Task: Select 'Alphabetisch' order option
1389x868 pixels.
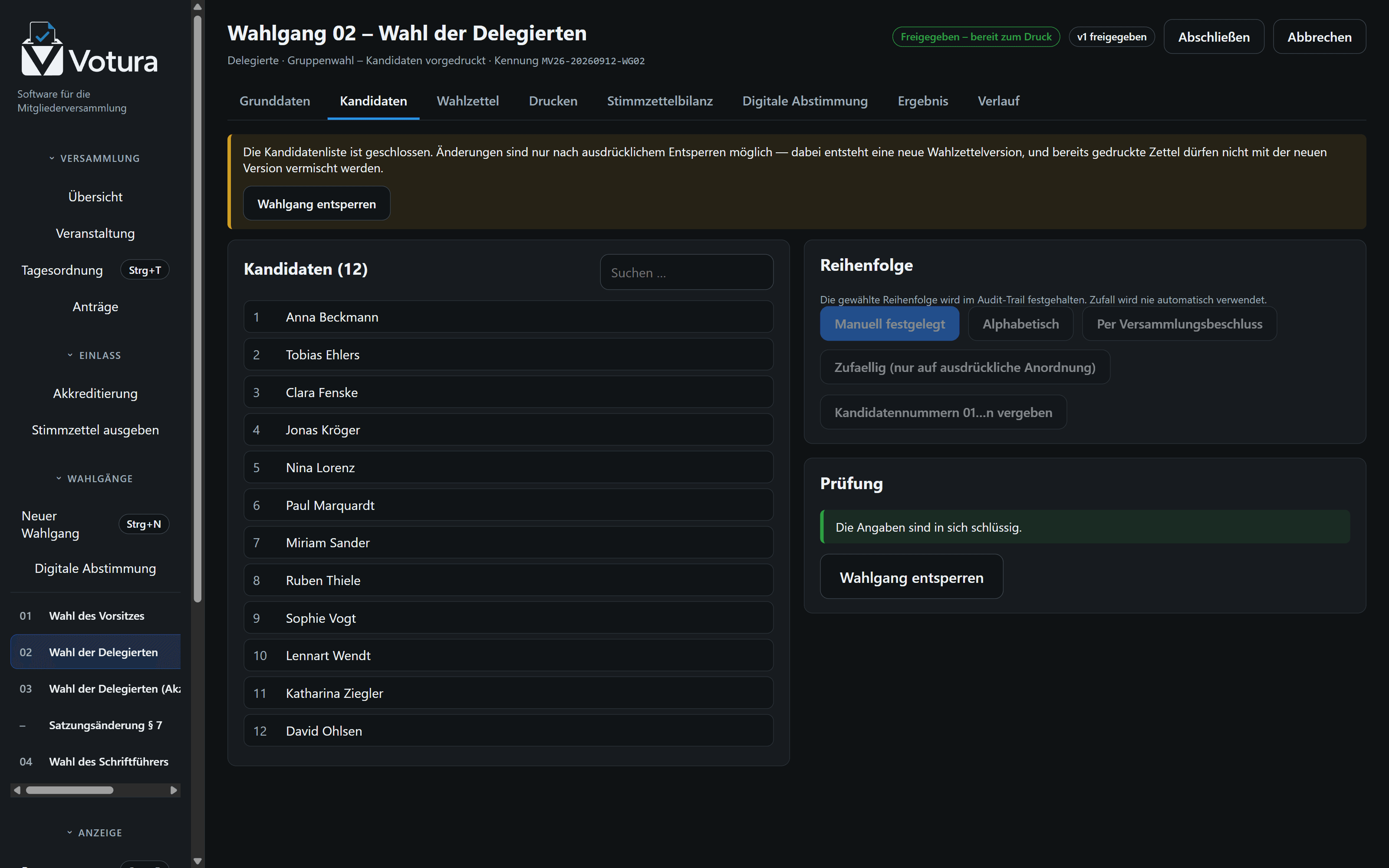Action: point(1020,324)
